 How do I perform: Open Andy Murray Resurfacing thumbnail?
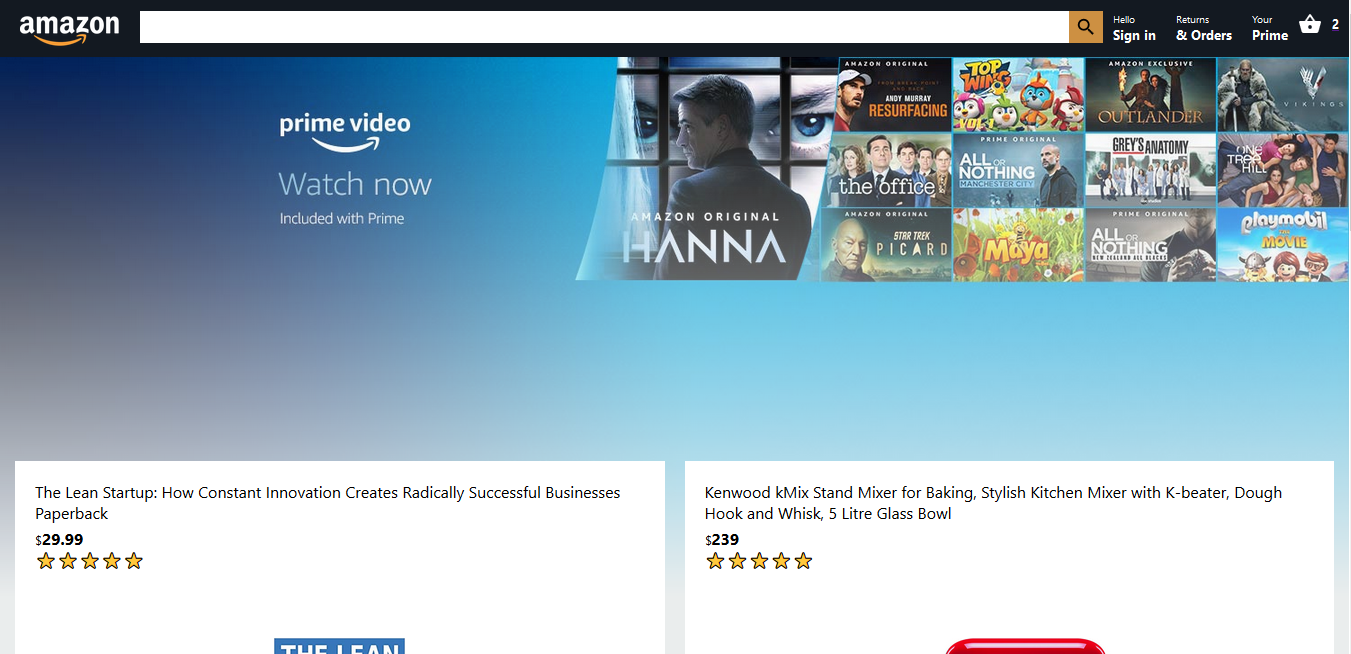[894, 95]
